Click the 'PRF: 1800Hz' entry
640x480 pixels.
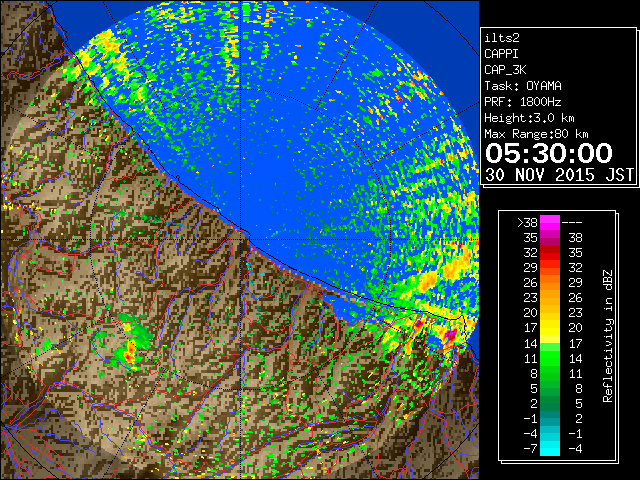point(523,102)
